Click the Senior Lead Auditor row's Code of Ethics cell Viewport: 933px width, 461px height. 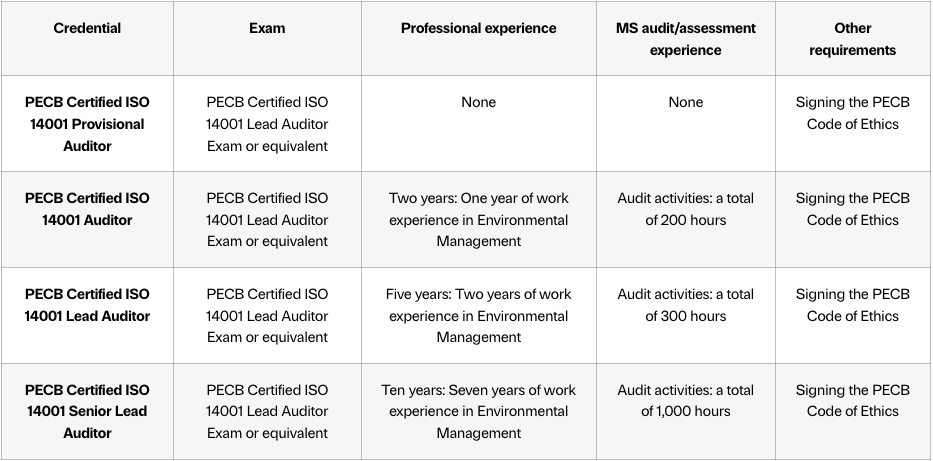tap(852, 401)
